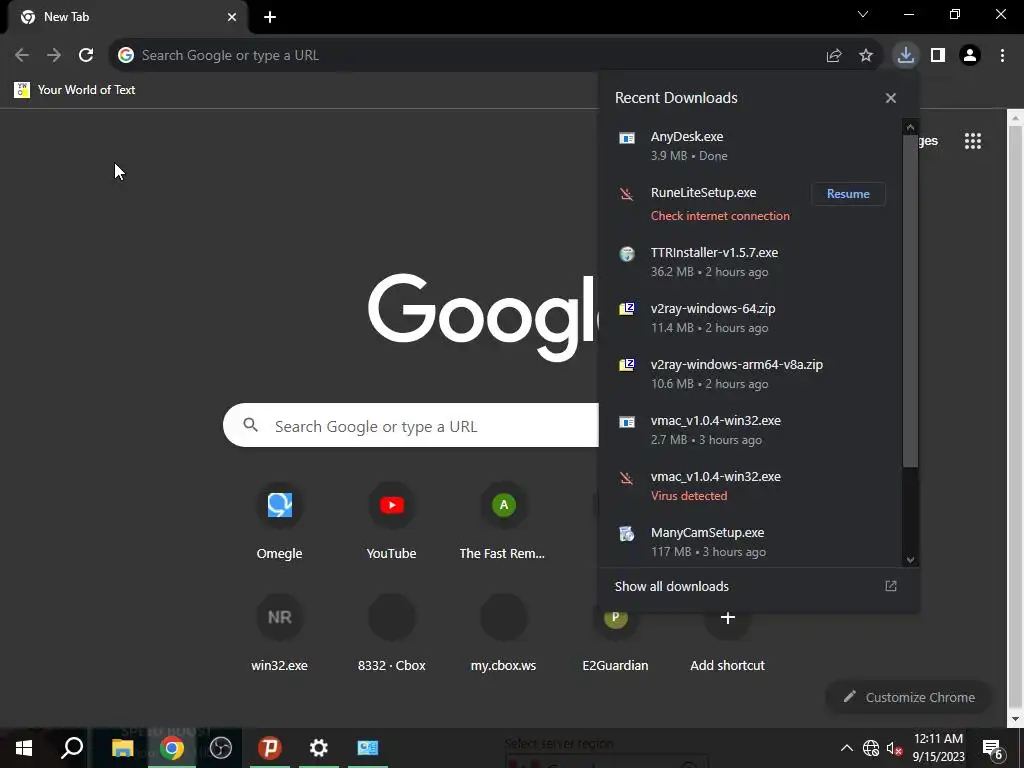Open the win32.exe shortcut
The image size is (1024, 768).
(x=280, y=632)
